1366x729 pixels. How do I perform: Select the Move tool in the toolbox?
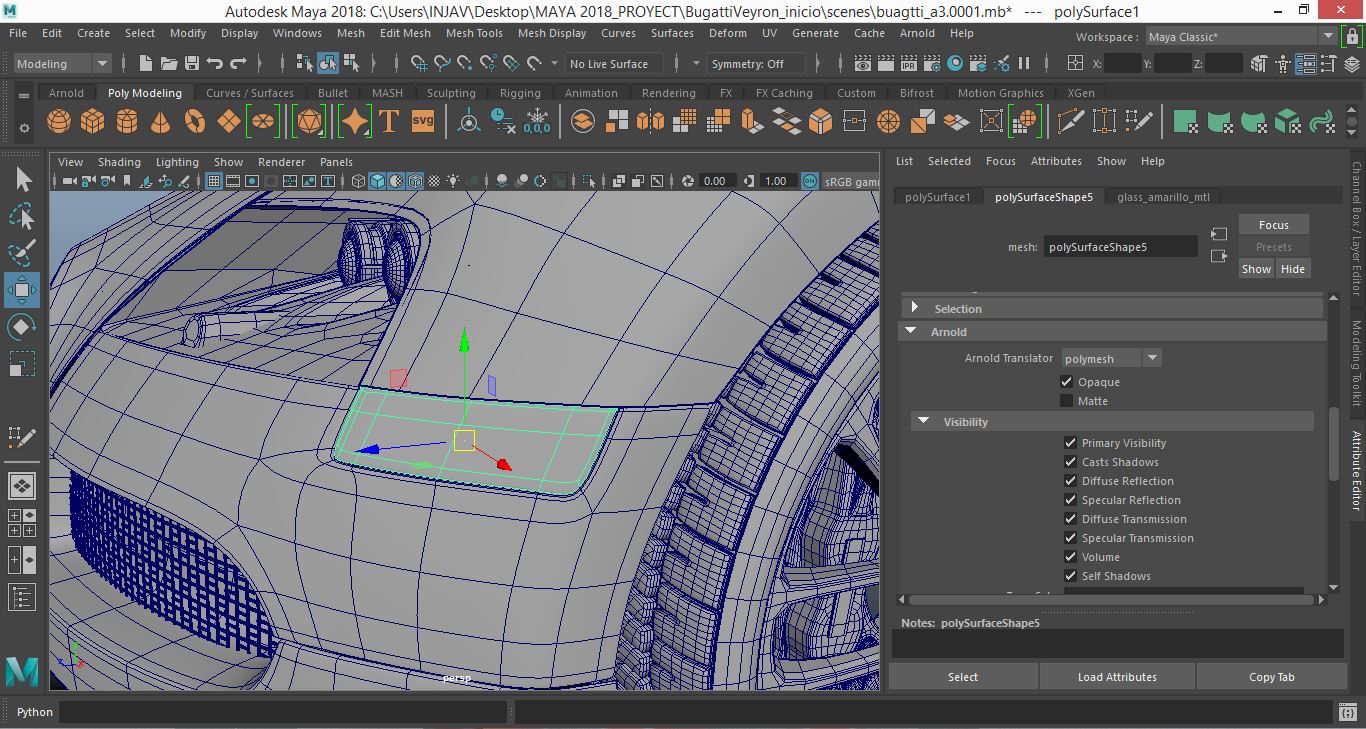pos(22,290)
